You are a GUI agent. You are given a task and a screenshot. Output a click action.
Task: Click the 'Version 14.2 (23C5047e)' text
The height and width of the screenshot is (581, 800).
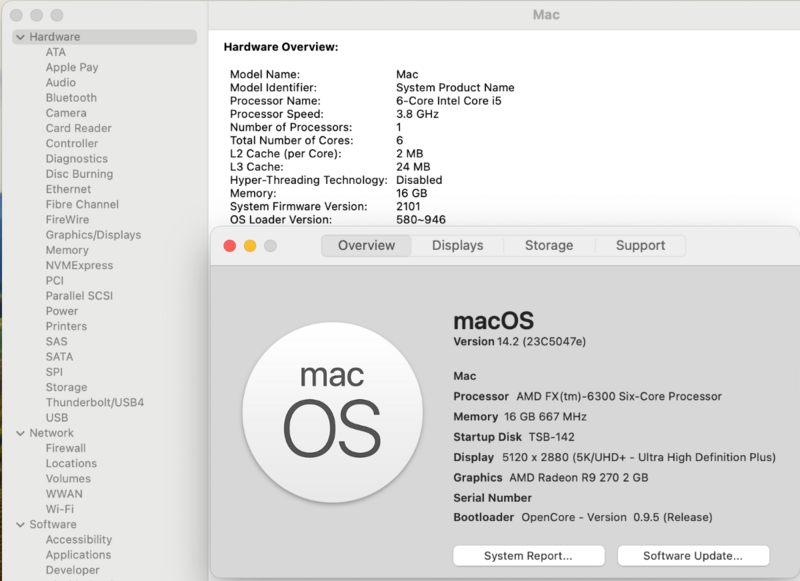(x=519, y=341)
